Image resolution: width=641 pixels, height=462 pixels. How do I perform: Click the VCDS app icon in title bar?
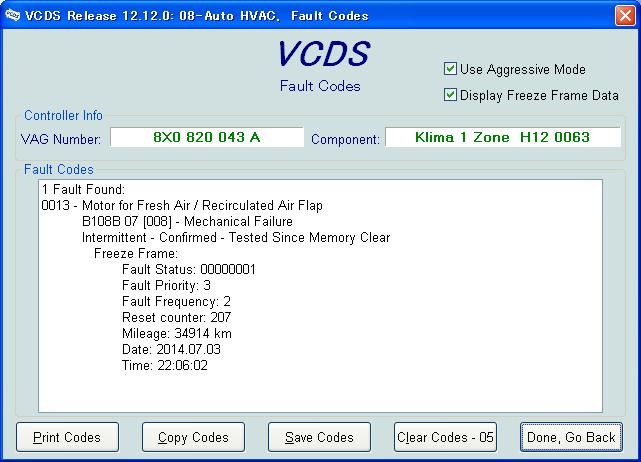12,15
